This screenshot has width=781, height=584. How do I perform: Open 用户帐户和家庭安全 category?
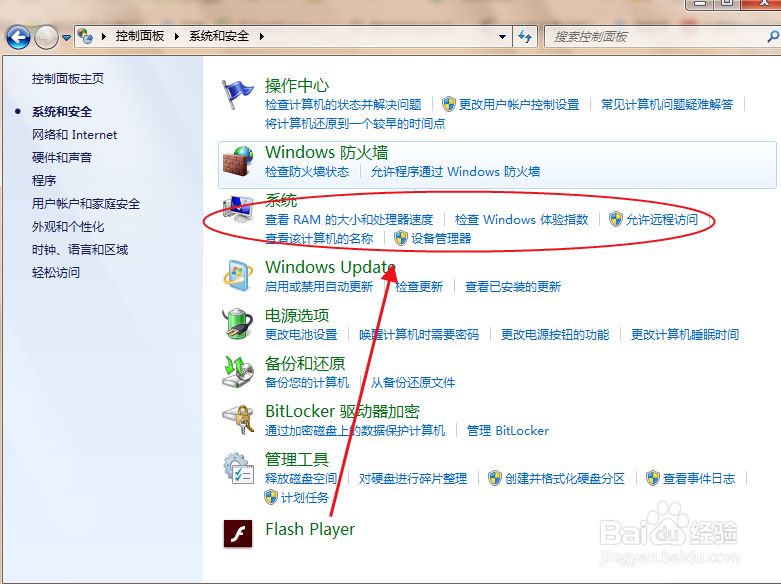(x=86, y=203)
